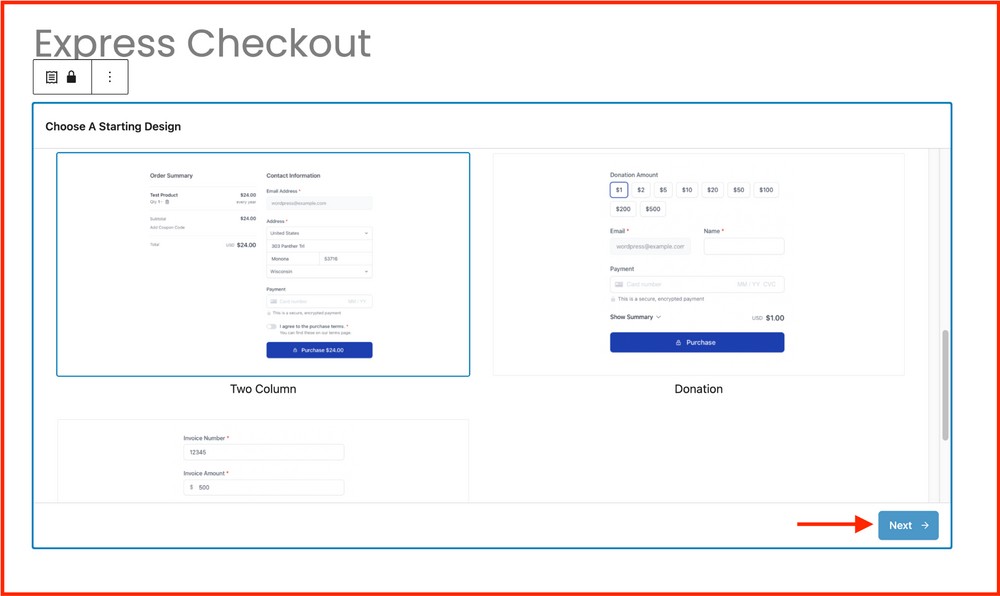
Task: Open the Wisconsin state dropdown
Action: [x=318, y=271]
